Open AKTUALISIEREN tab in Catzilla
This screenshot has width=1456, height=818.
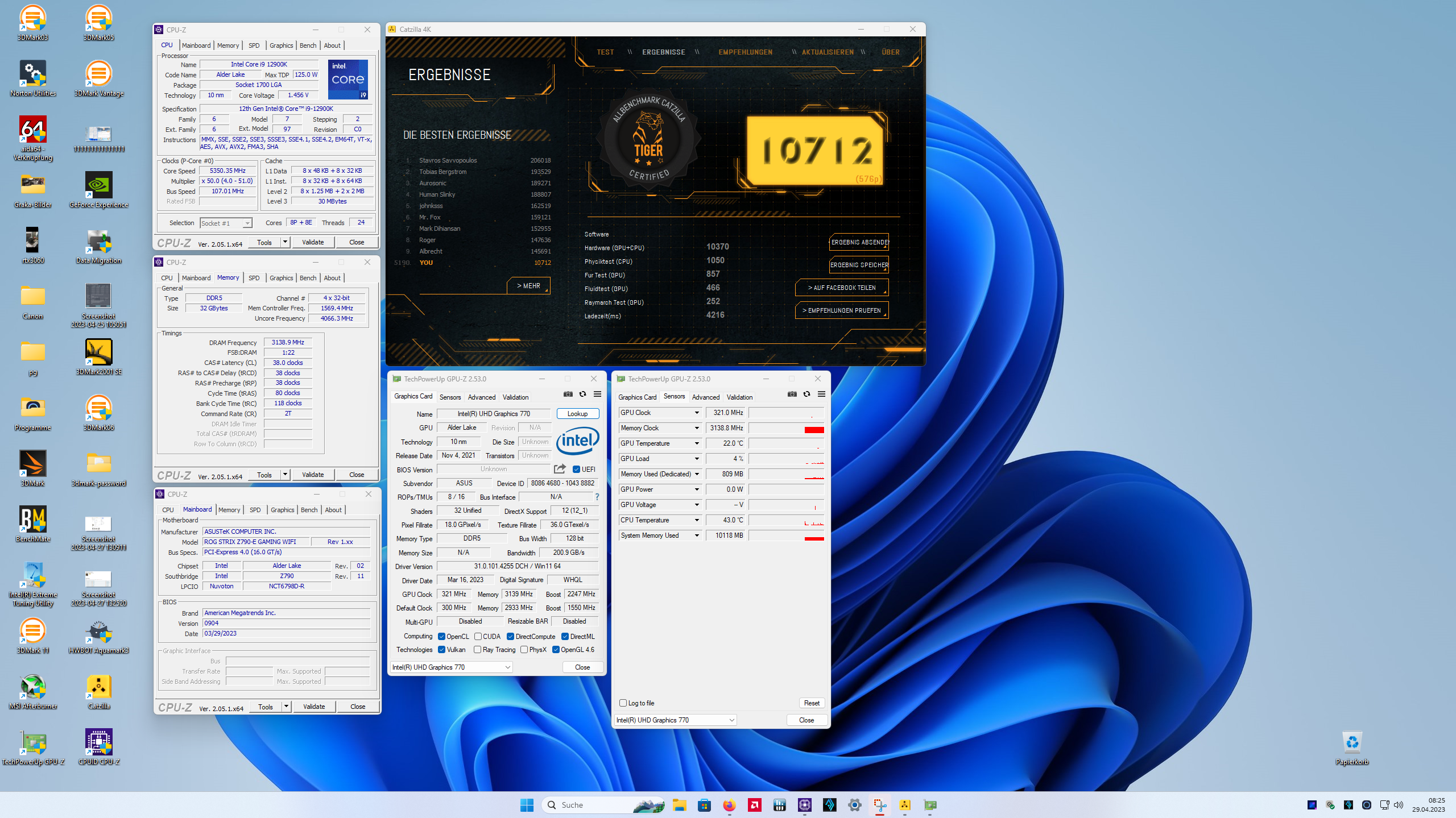click(828, 52)
